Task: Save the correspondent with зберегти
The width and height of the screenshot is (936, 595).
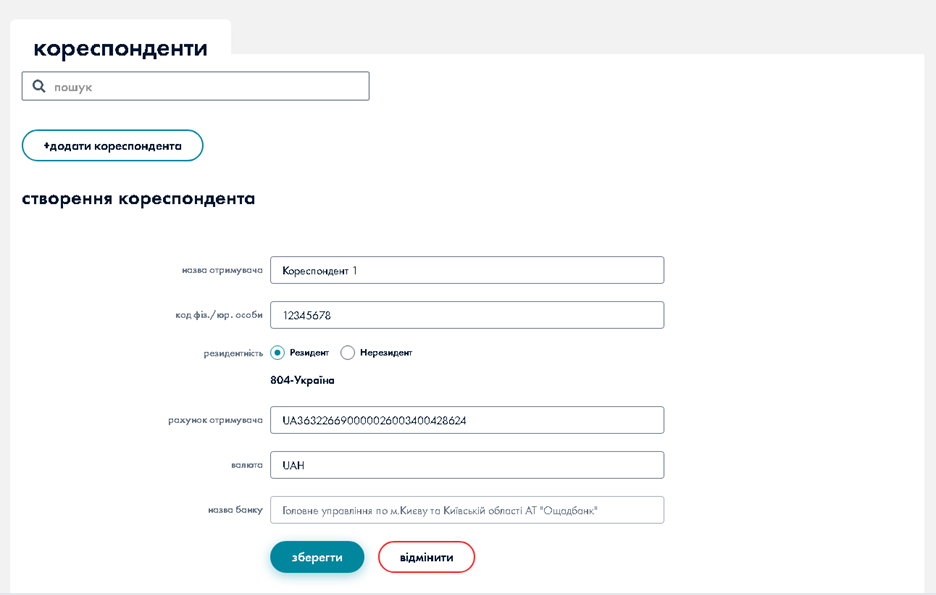Action: (x=316, y=557)
